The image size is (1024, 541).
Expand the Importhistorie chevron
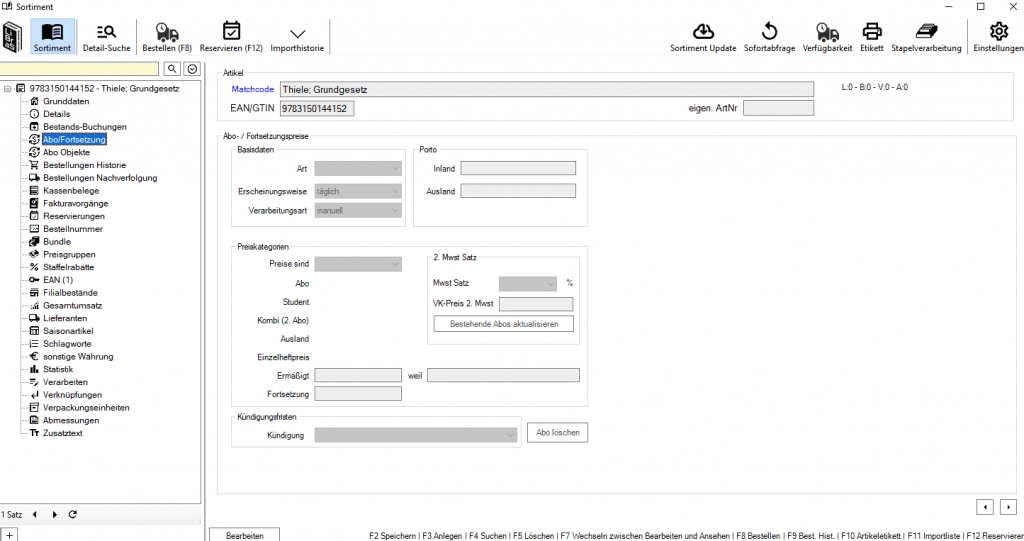tap(297, 34)
